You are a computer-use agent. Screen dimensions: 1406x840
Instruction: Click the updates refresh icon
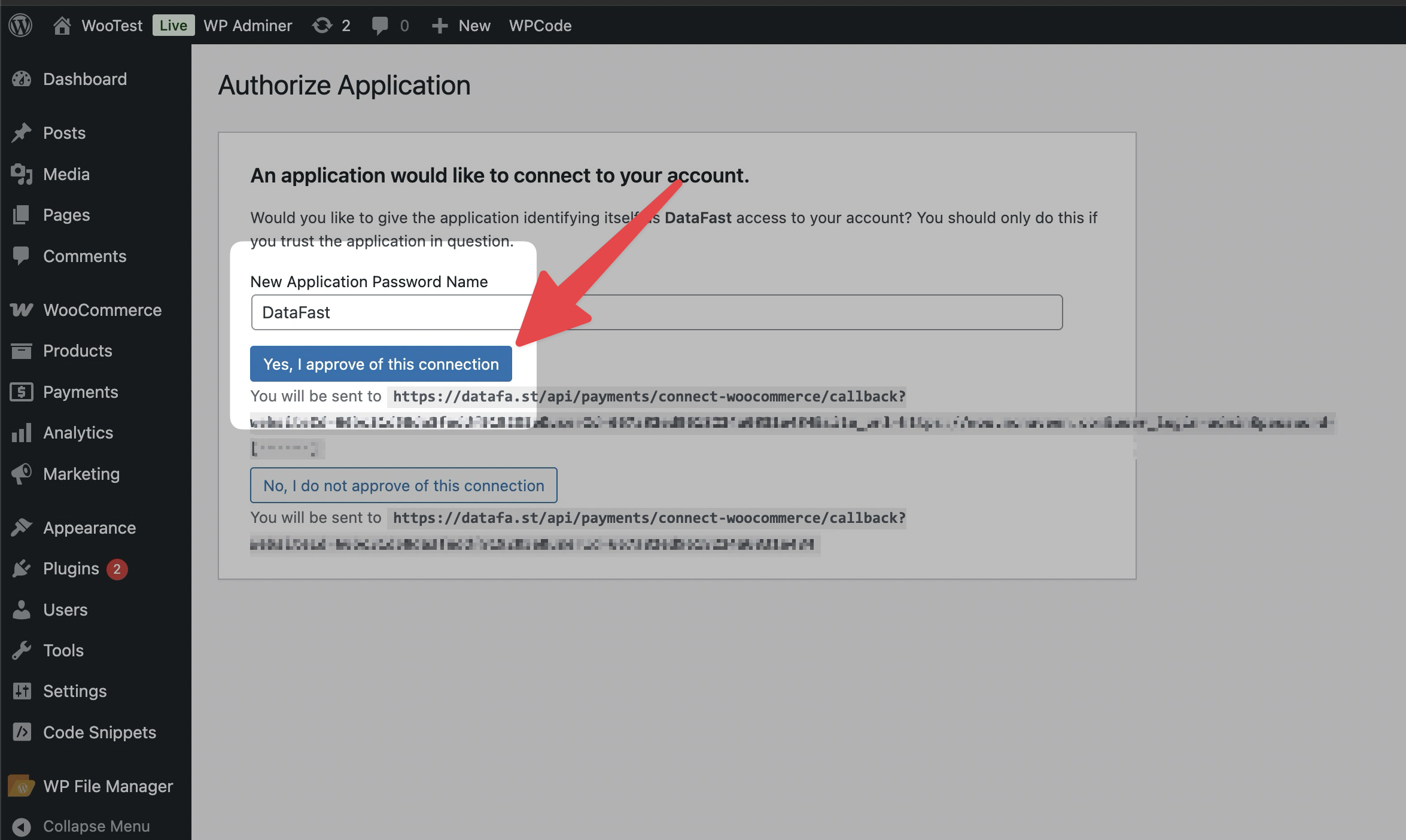(x=322, y=25)
